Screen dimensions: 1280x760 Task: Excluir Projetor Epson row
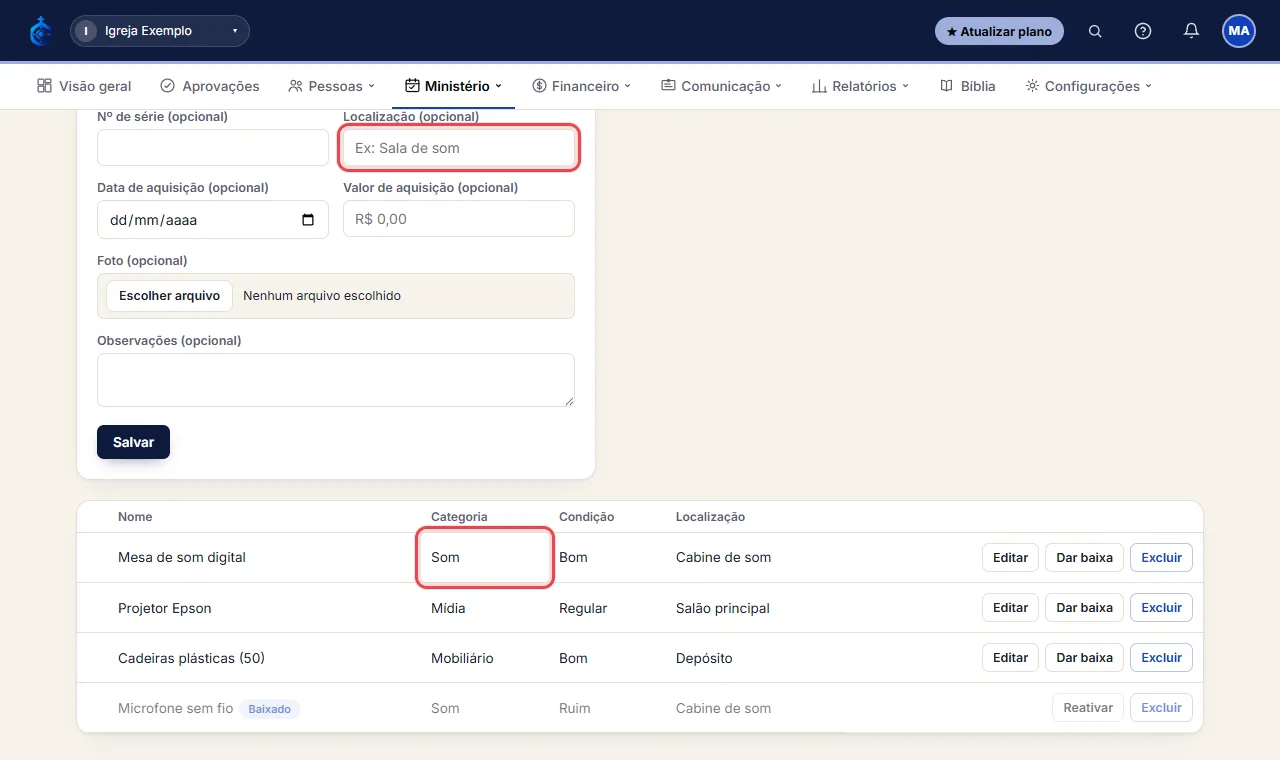pos(1161,607)
